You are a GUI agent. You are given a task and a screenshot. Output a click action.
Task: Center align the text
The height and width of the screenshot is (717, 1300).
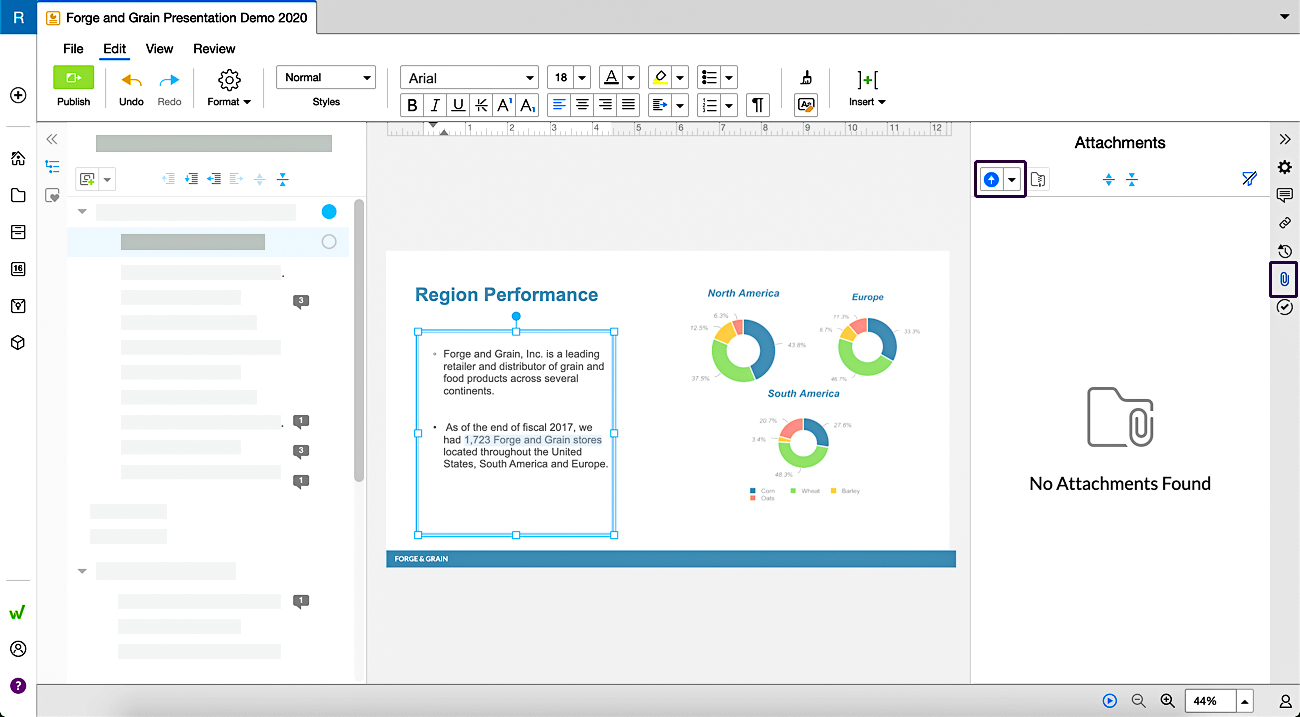pos(582,105)
